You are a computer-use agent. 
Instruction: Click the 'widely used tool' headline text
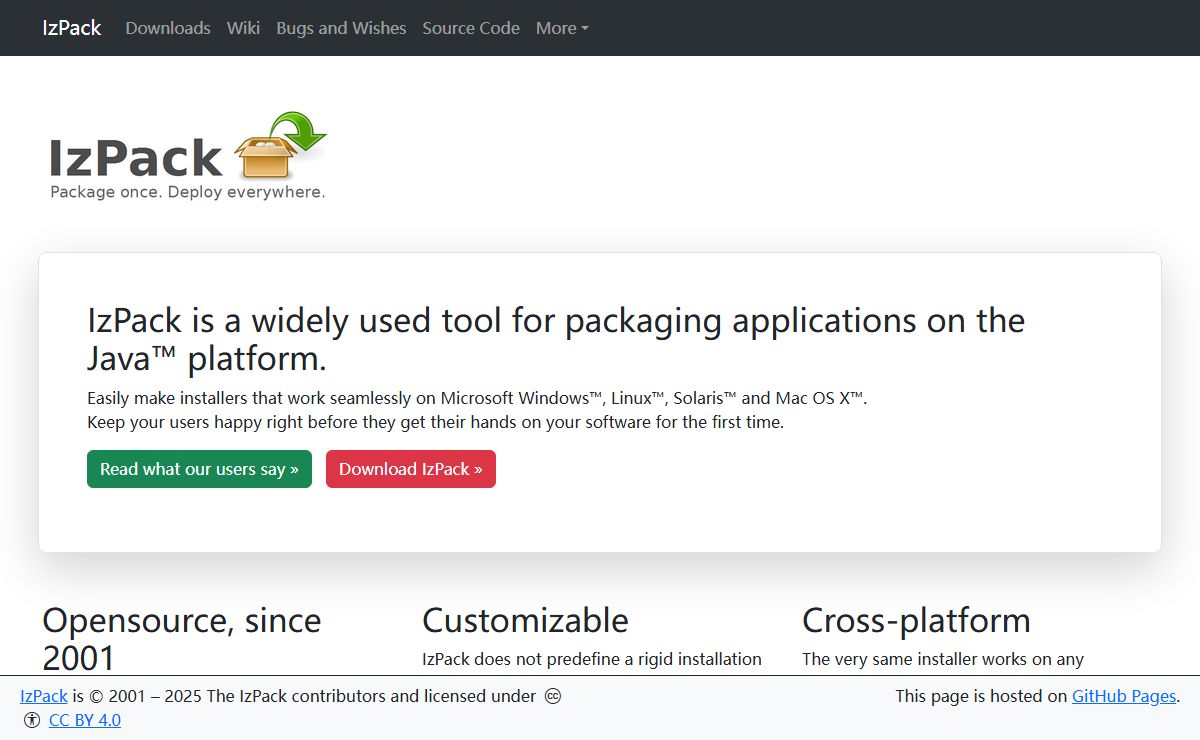556,339
